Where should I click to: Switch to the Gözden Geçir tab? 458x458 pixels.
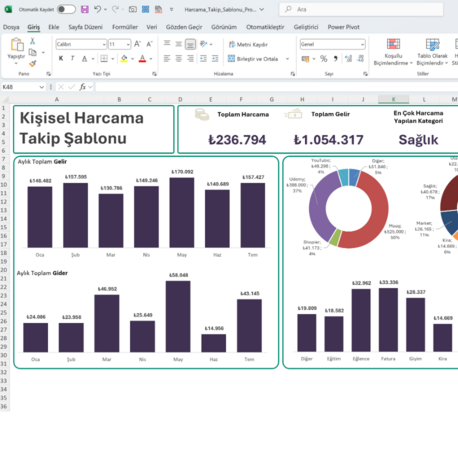184,27
